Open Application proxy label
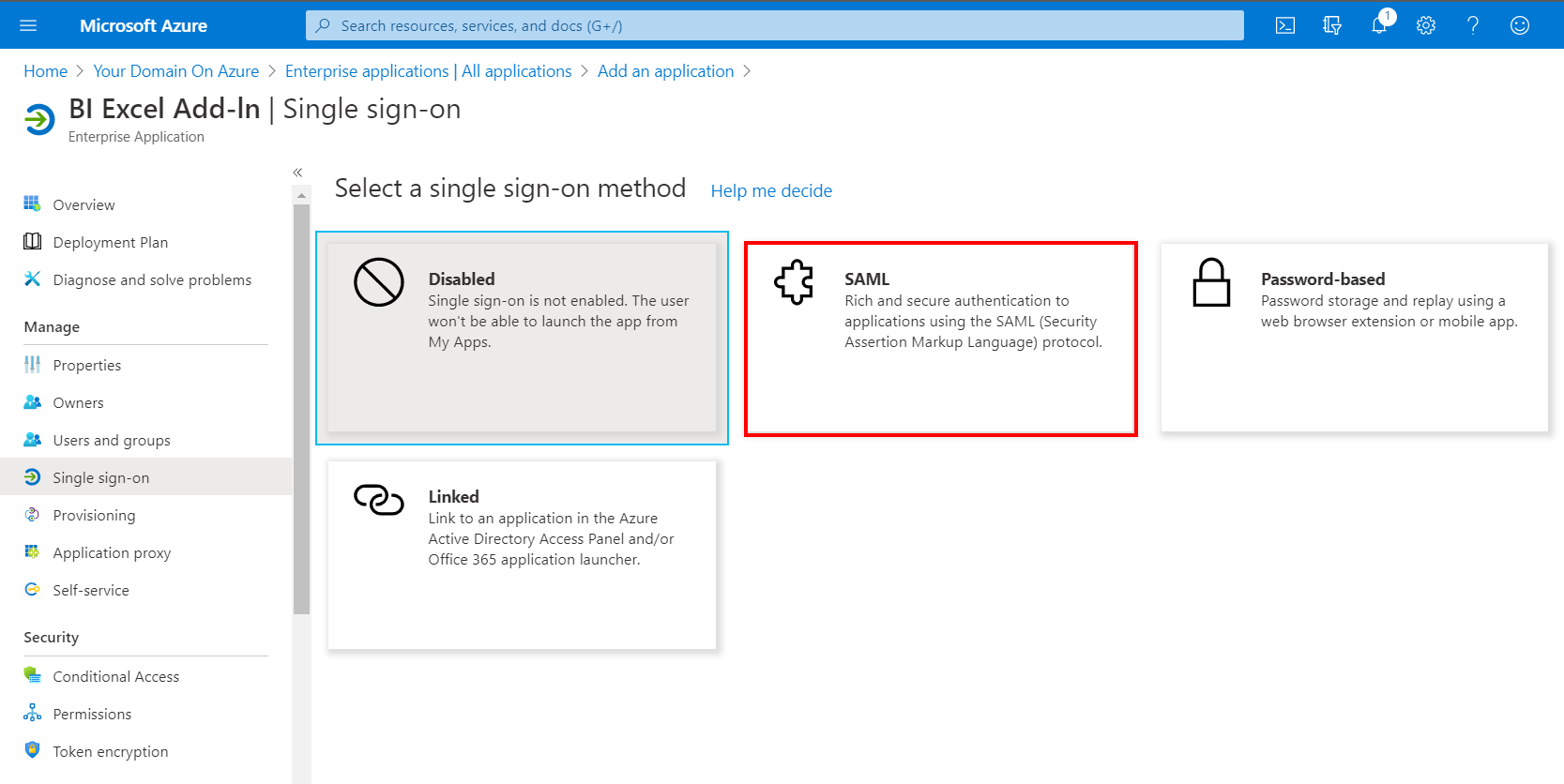The height and width of the screenshot is (784, 1564). (x=112, y=552)
